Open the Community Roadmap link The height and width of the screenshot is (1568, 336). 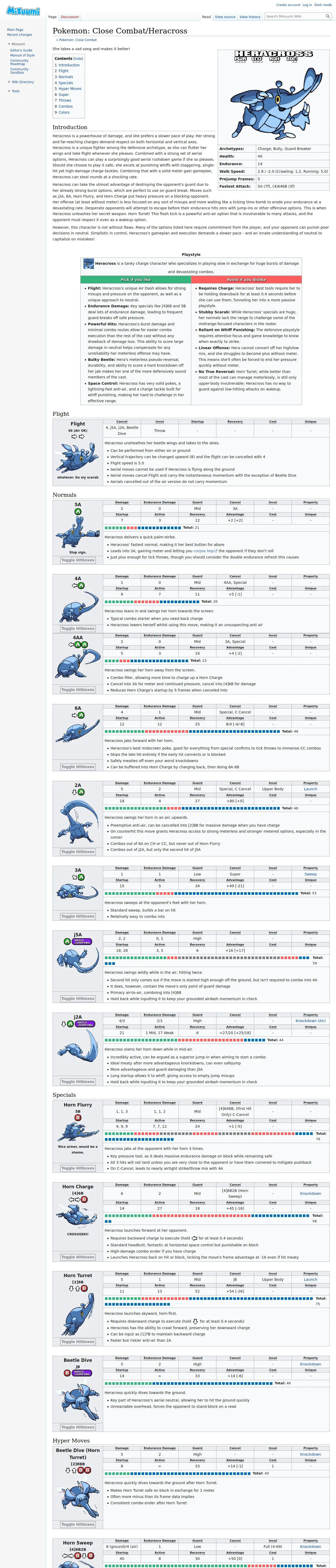tap(20, 62)
